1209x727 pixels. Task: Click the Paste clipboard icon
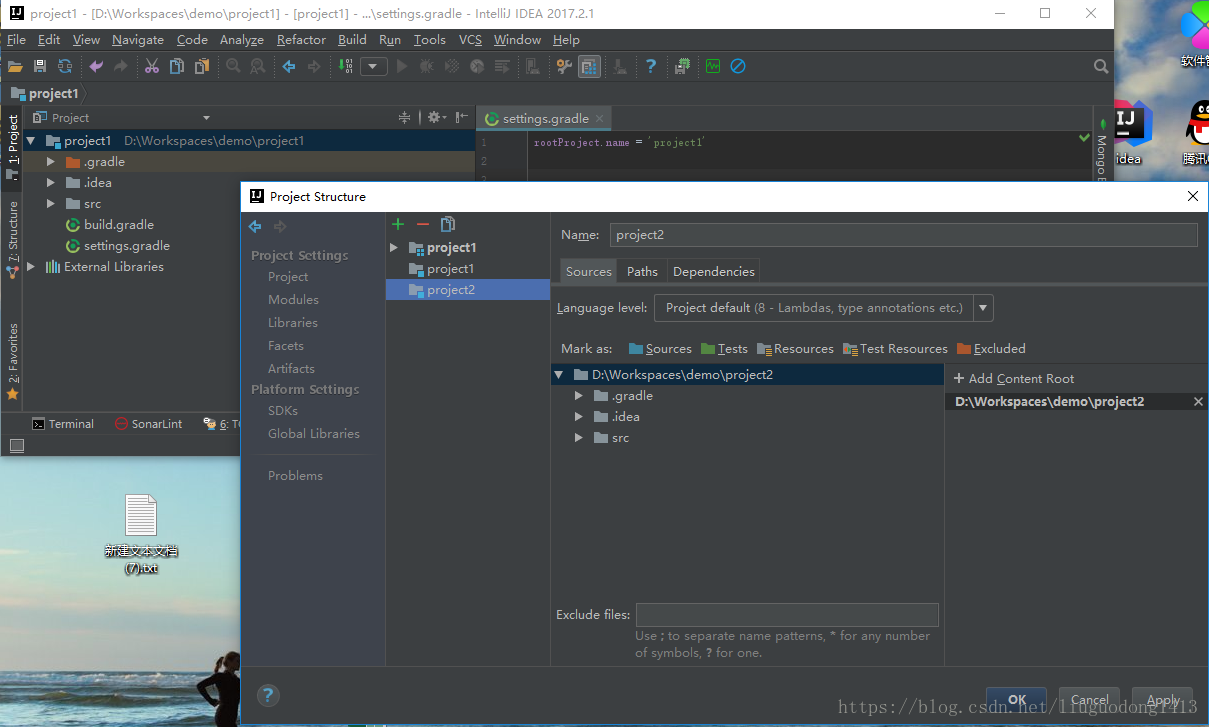point(202,66)
